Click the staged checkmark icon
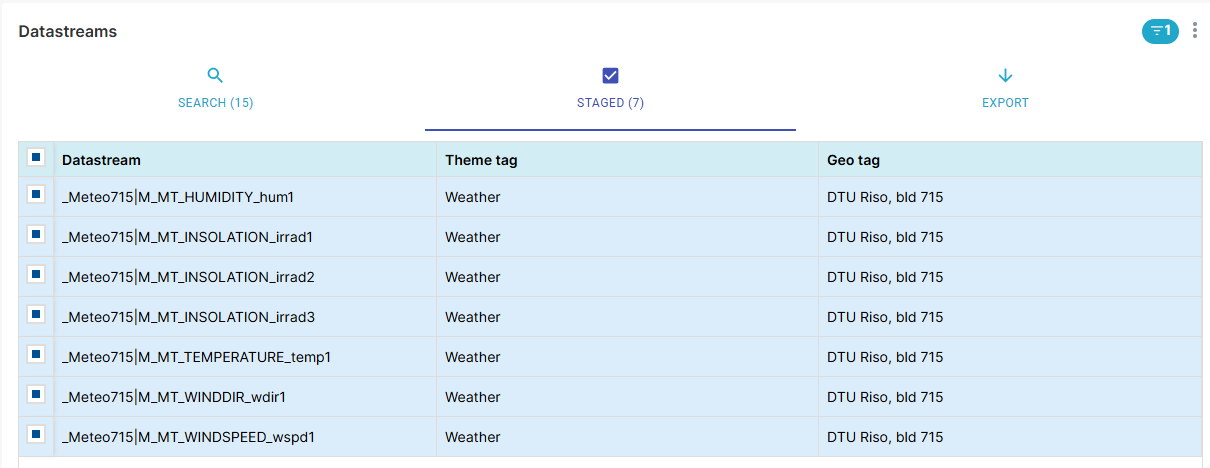 (x=610, y=76)
